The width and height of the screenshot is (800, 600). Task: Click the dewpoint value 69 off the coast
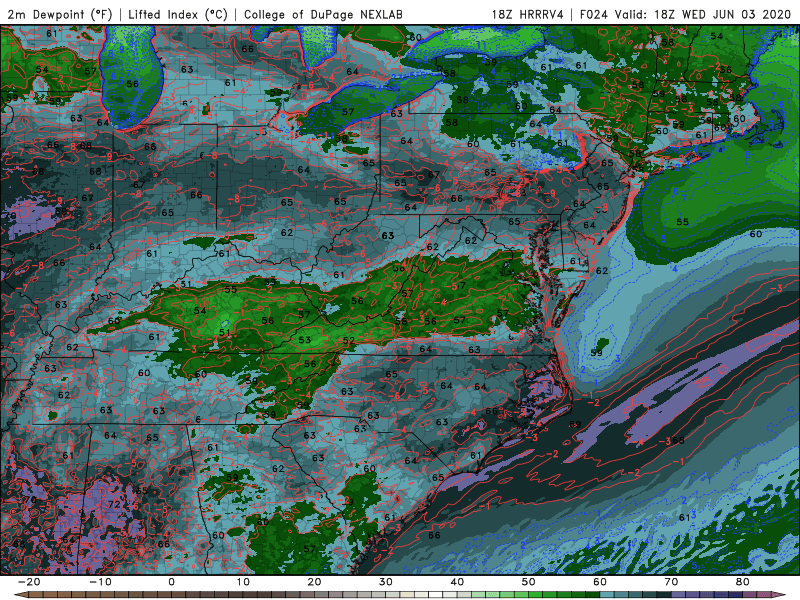[x=575, y=424]
